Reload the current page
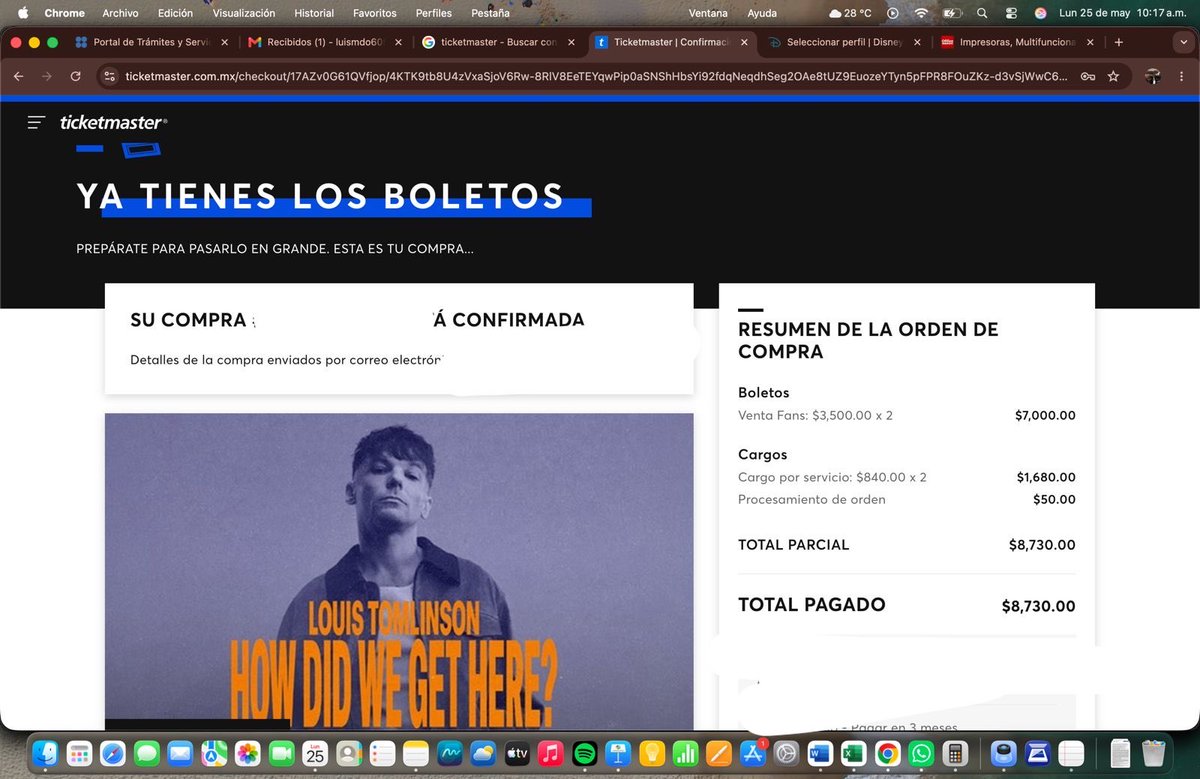 tap(75, 76)
